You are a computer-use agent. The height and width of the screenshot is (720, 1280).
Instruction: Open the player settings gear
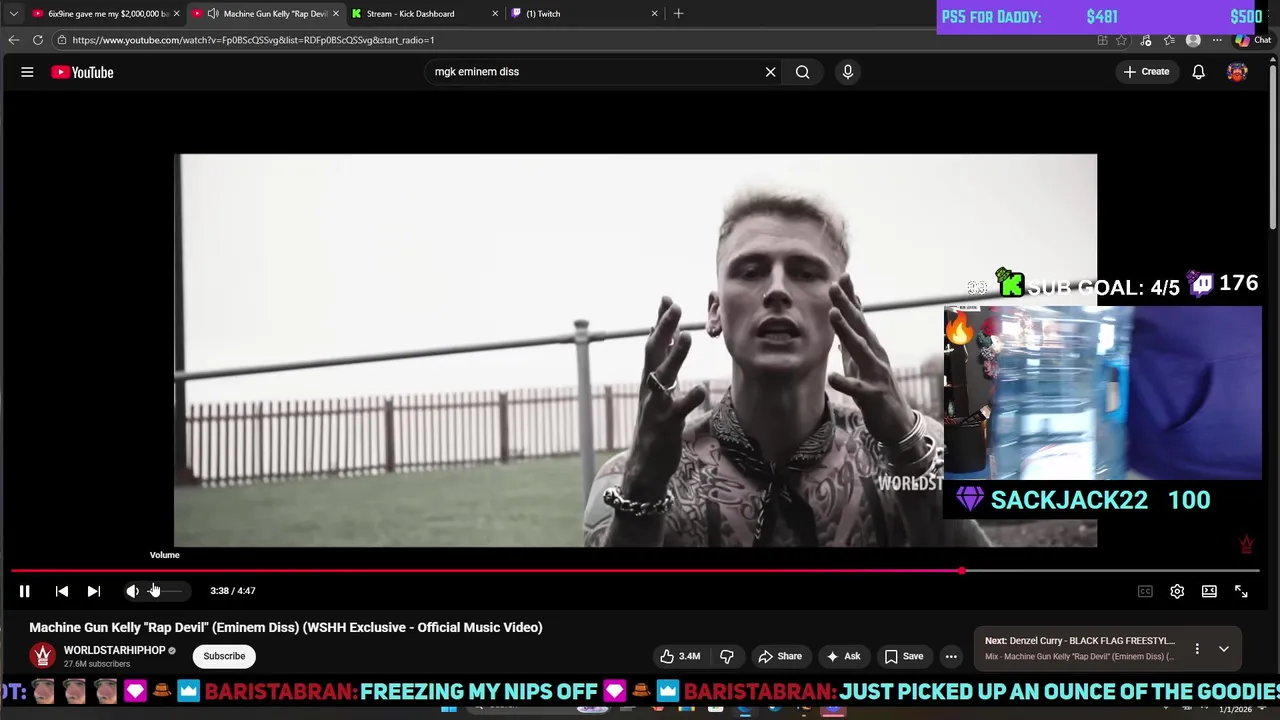(x=1177, y=591)
